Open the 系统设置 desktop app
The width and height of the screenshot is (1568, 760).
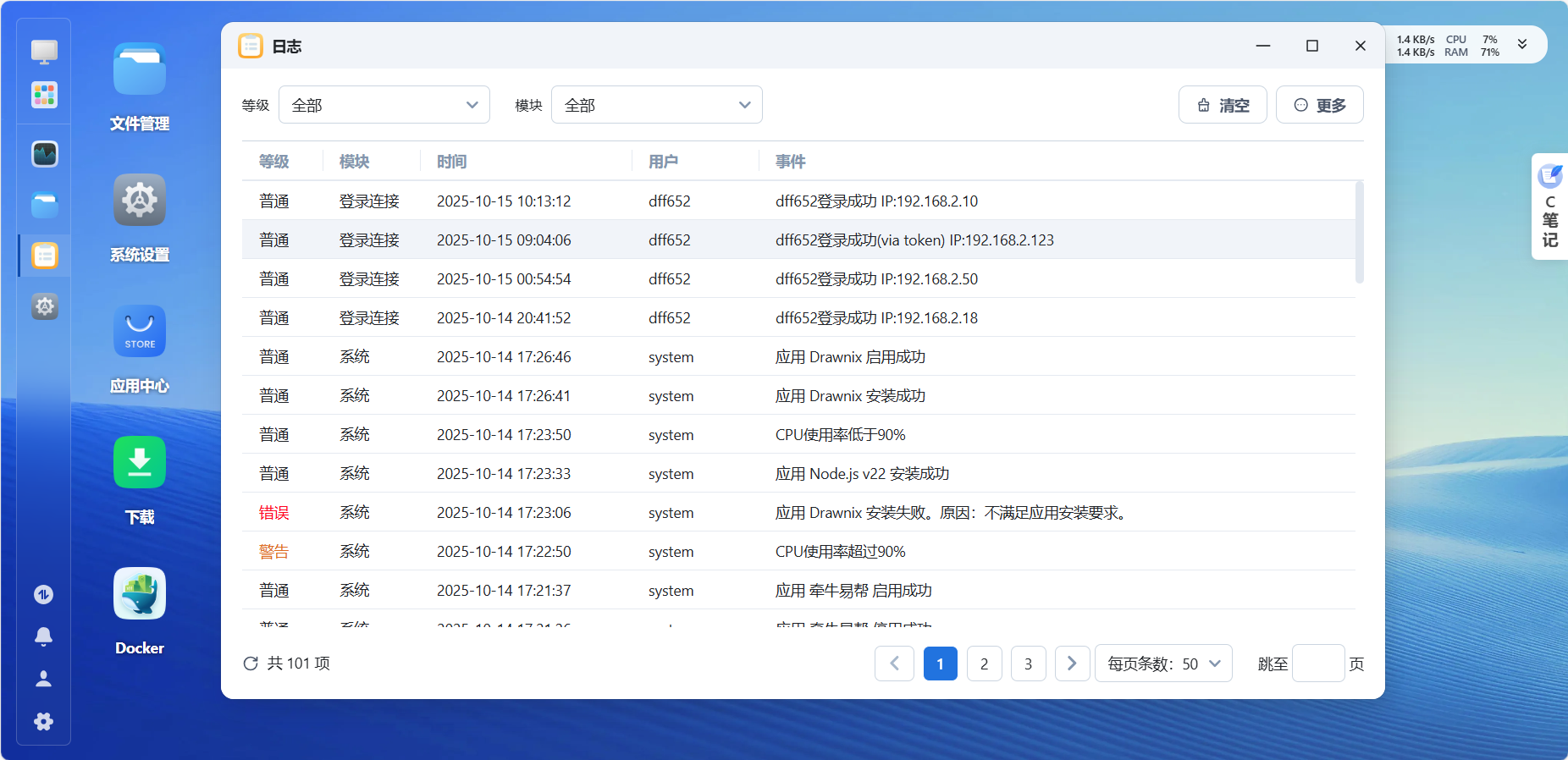(x=140, y=201)
